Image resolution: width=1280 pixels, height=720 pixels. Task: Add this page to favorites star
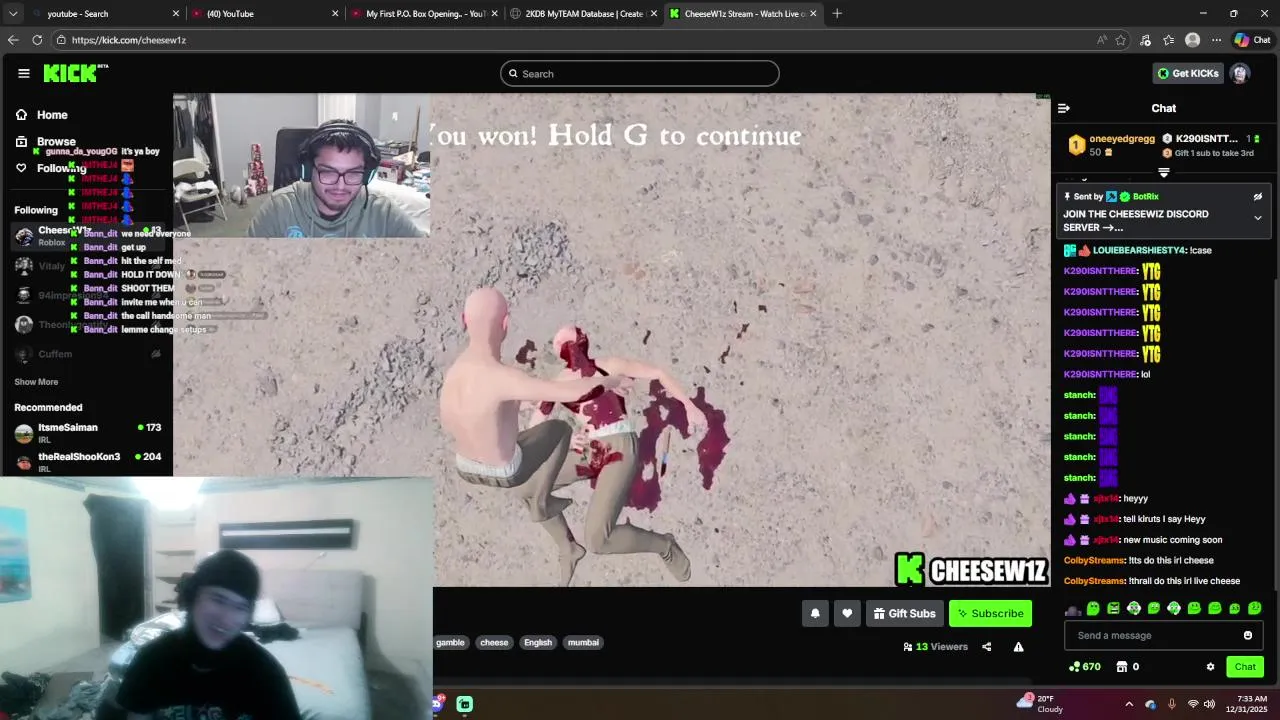[x=1121, y=40]
